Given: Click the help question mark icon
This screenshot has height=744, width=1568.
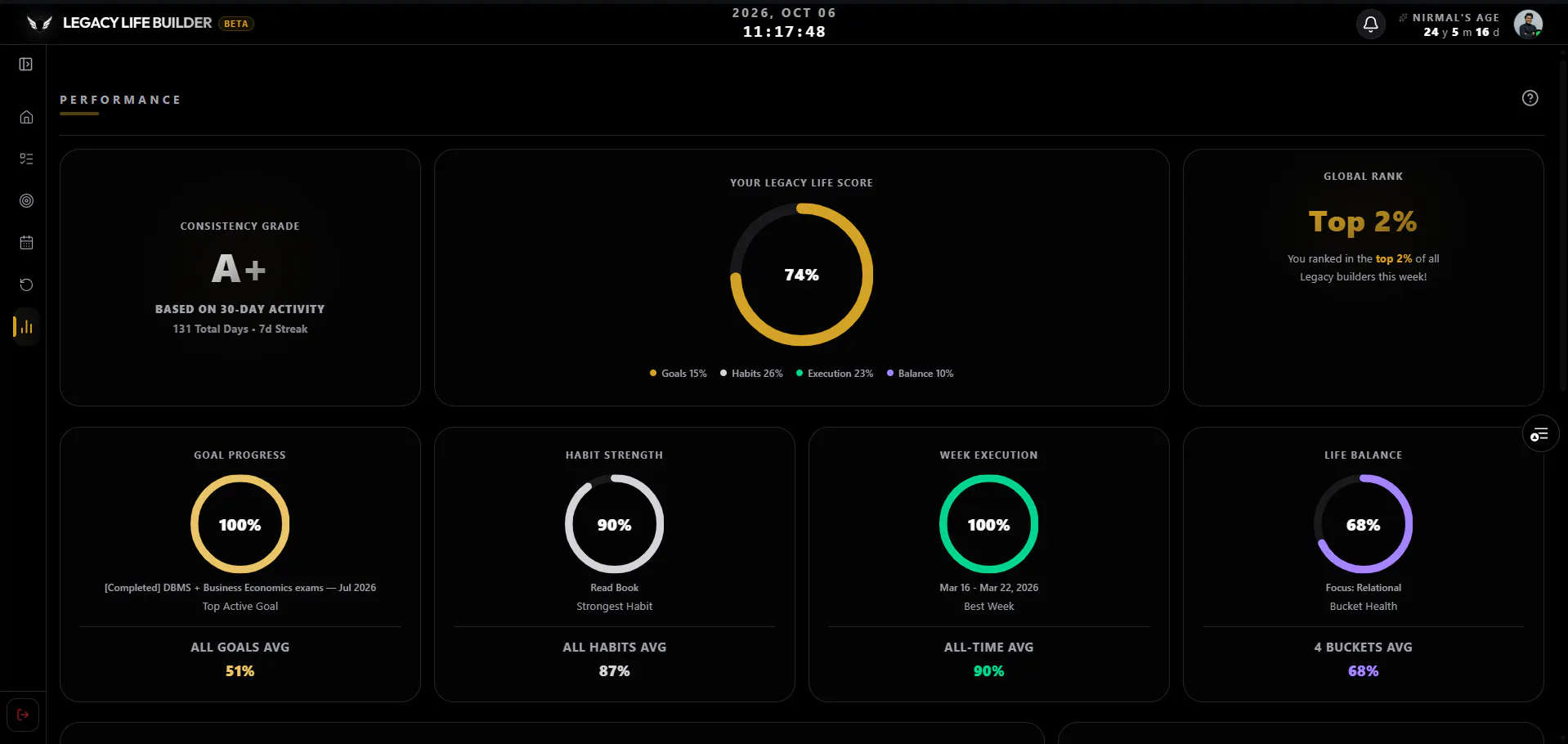Looking at the screenshot, I should point(1530,98).
